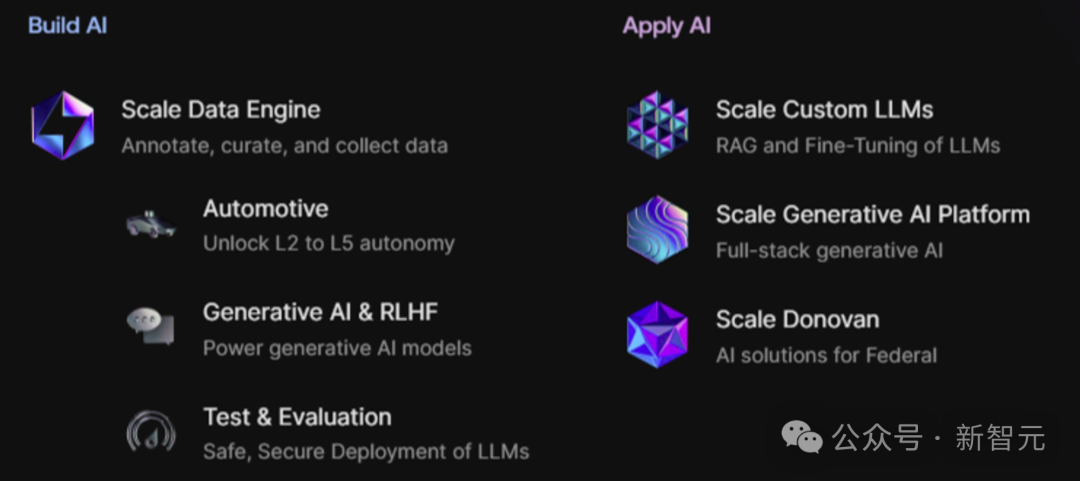
Task: Click 'RAG and Fine-Tuning of LLMs' text
Action: (858, 146)
